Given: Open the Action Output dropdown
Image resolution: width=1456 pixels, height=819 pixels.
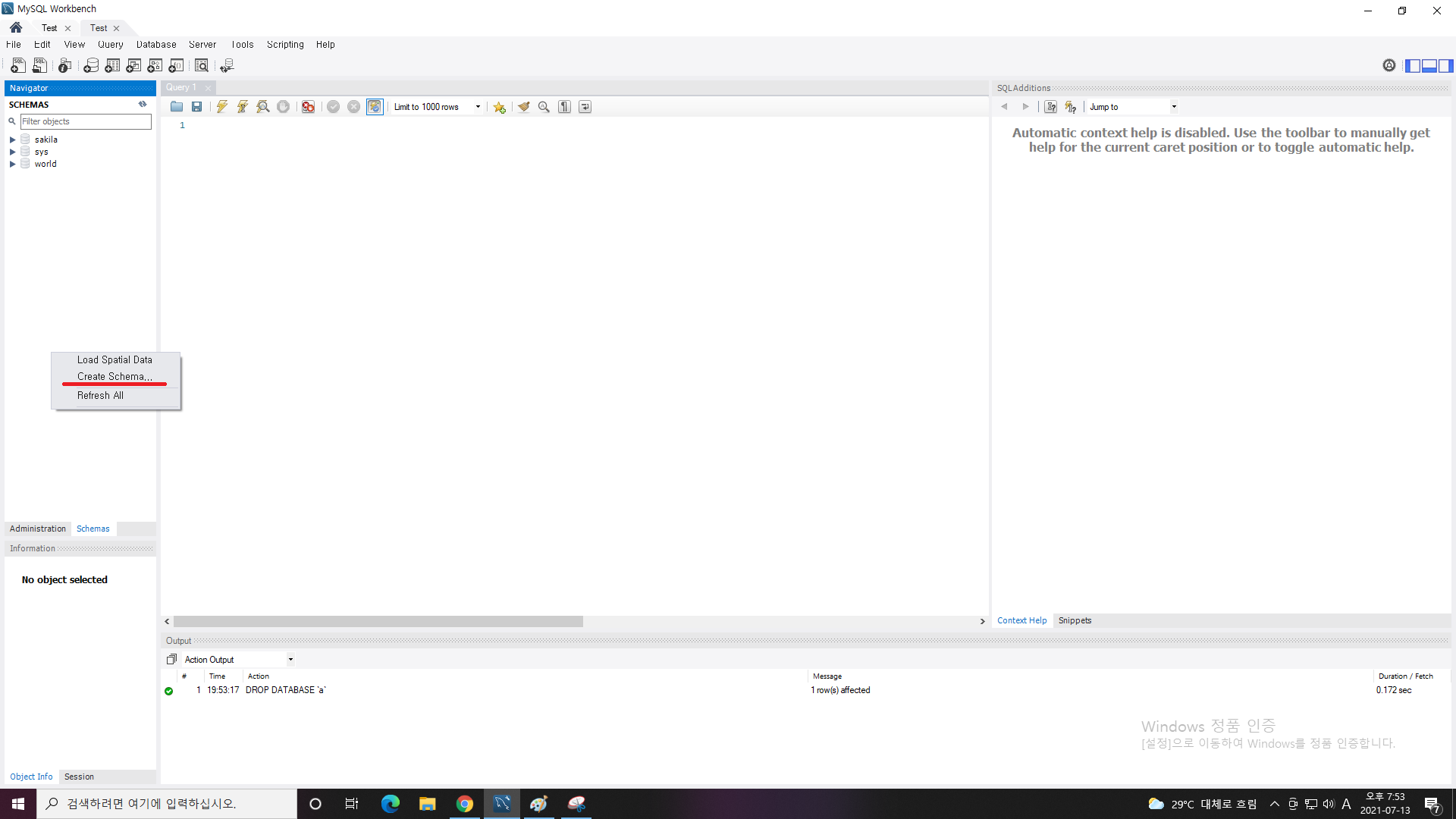Looking at the screenshot, I should point(290,660).
